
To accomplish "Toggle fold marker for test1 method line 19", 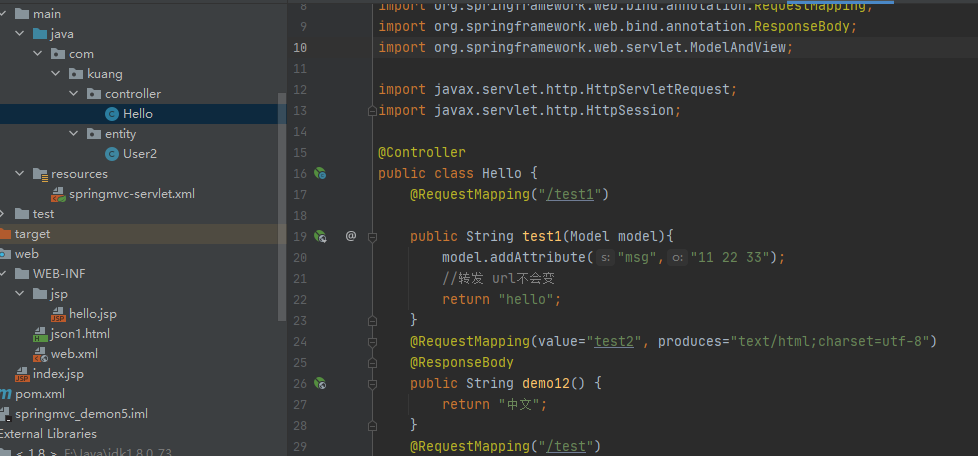I will [x=372, y=237].
